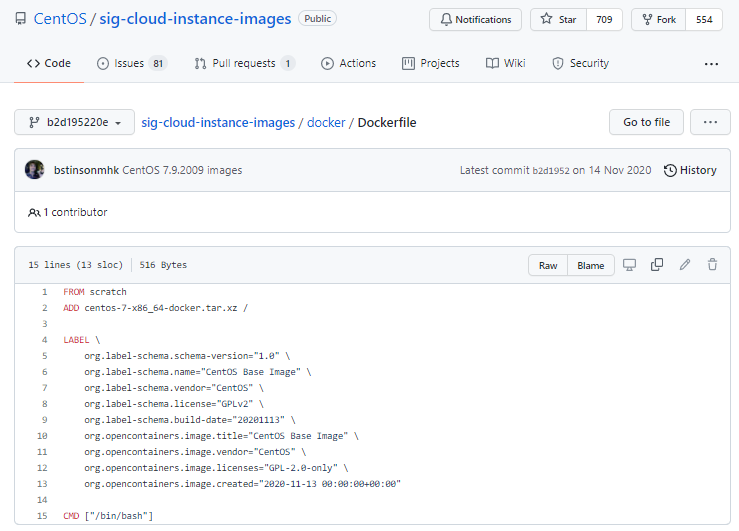Fork the repository

point(658,19)
